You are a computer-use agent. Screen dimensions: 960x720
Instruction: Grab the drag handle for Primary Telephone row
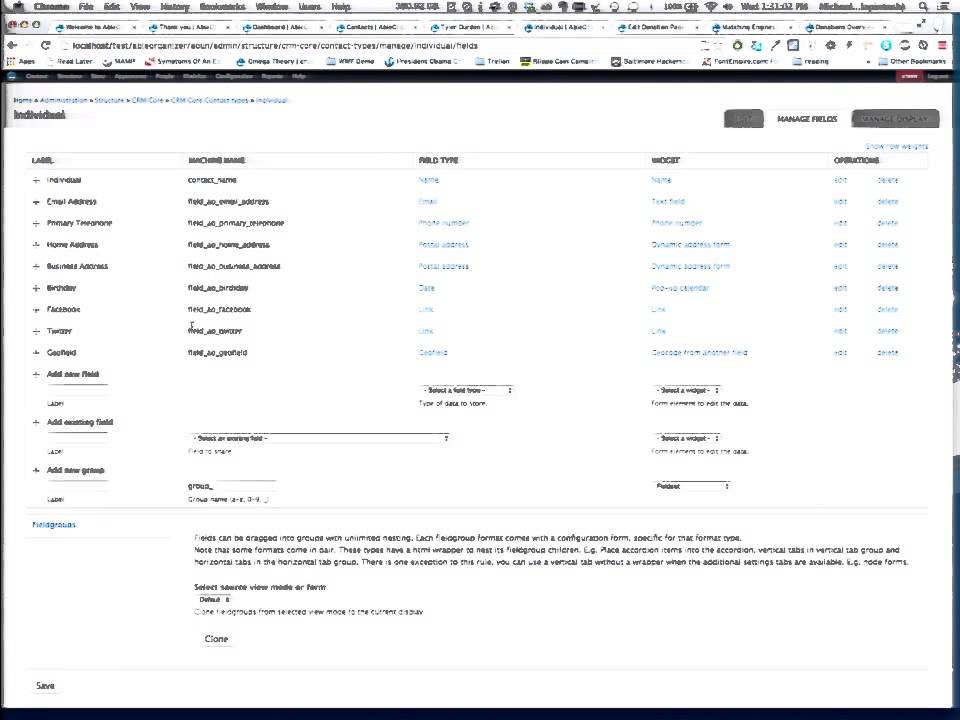(36, 223)
